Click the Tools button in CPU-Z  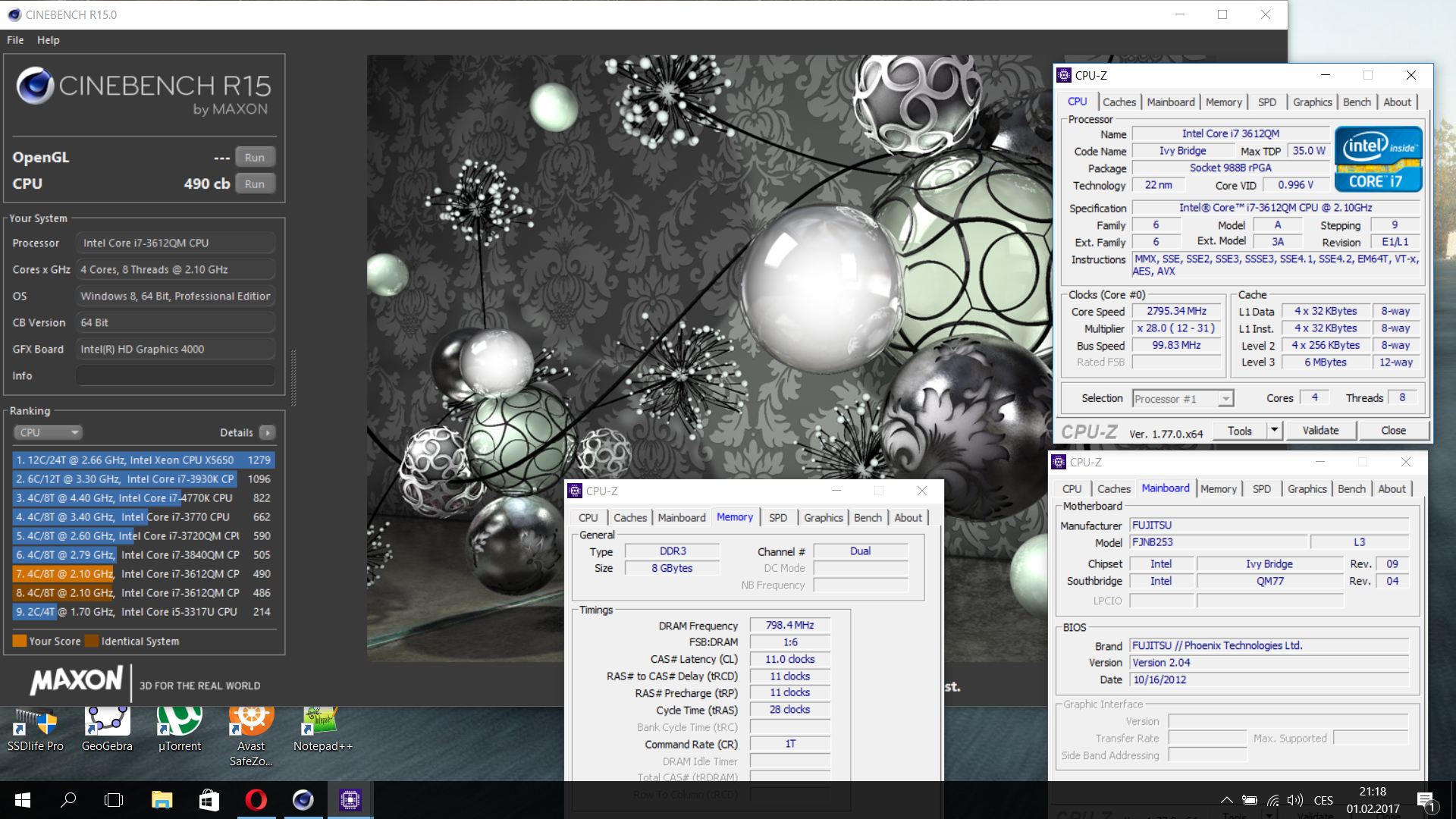1240,430
